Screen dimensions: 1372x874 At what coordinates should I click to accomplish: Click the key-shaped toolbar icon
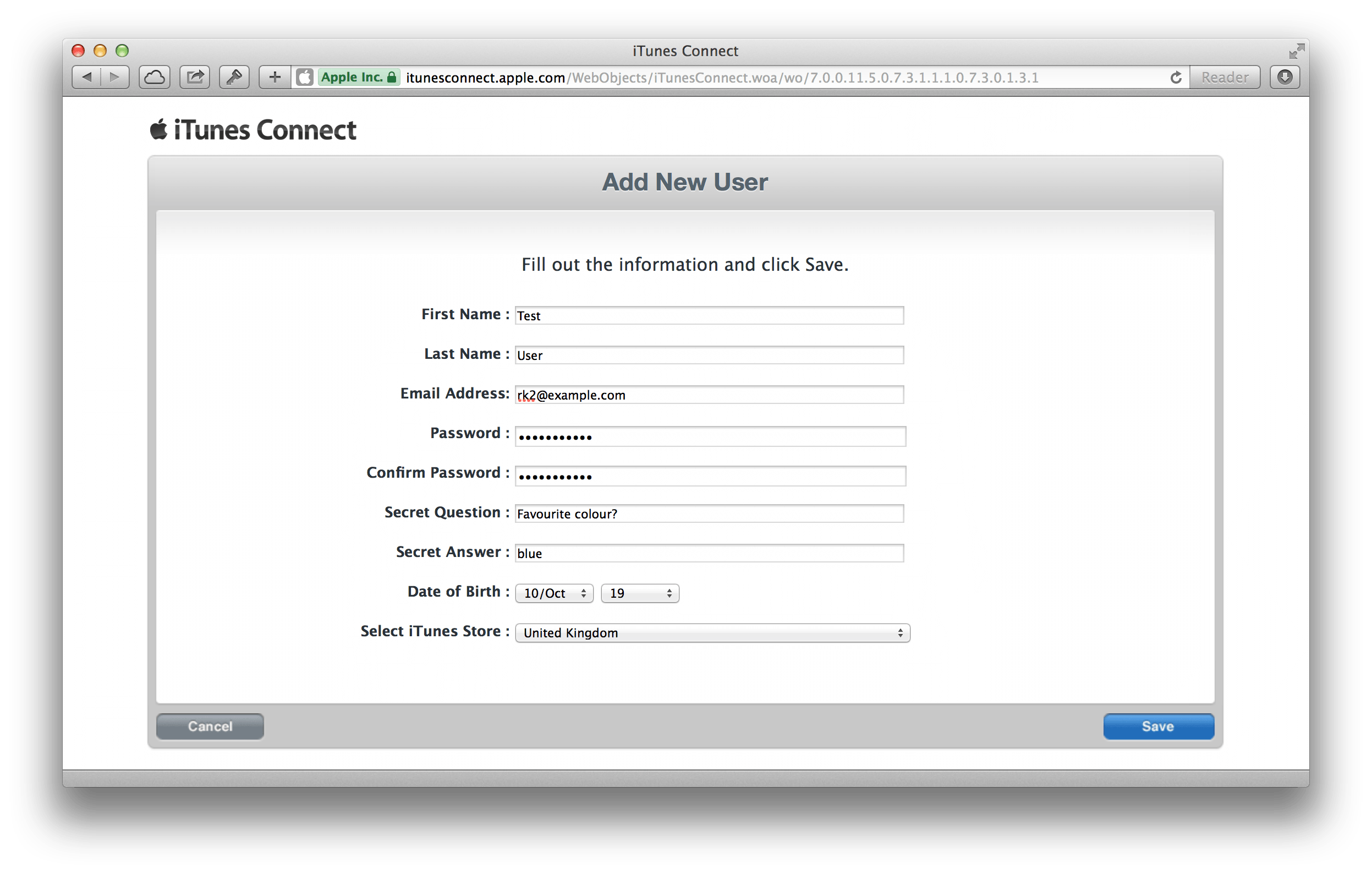[x=234, y=78]
